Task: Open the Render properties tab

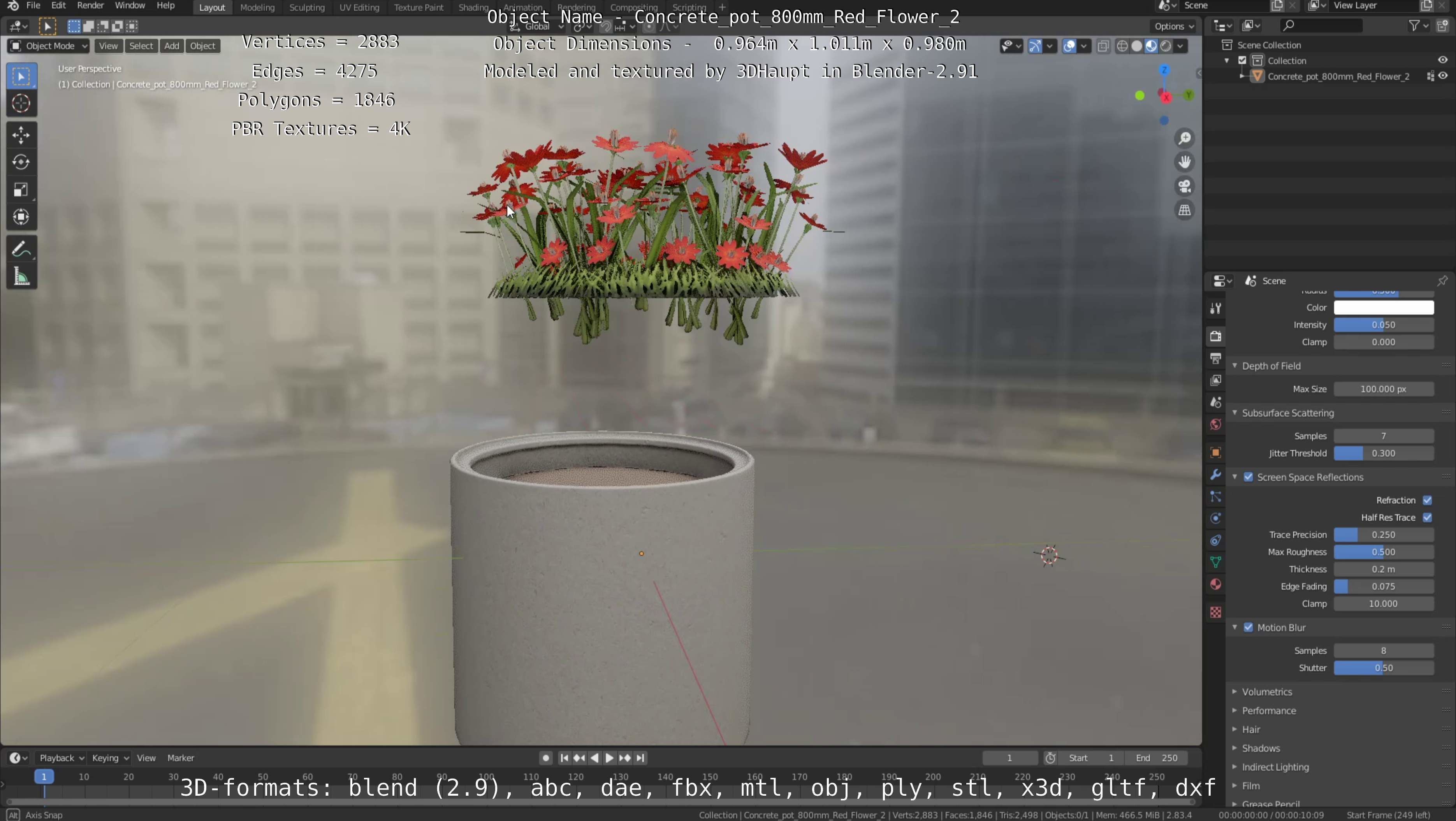Action: tap(1216, 336)
